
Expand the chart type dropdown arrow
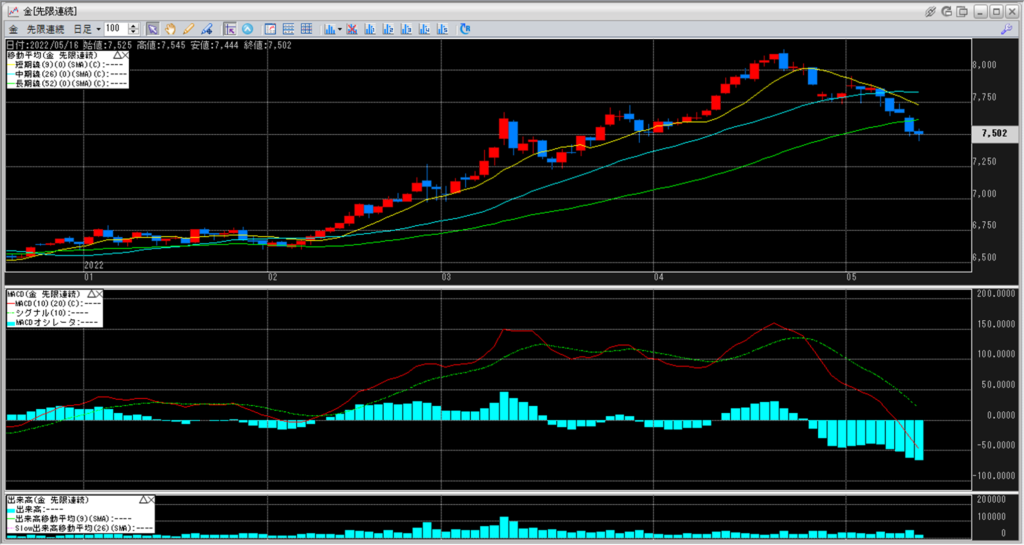pos(341,28)
